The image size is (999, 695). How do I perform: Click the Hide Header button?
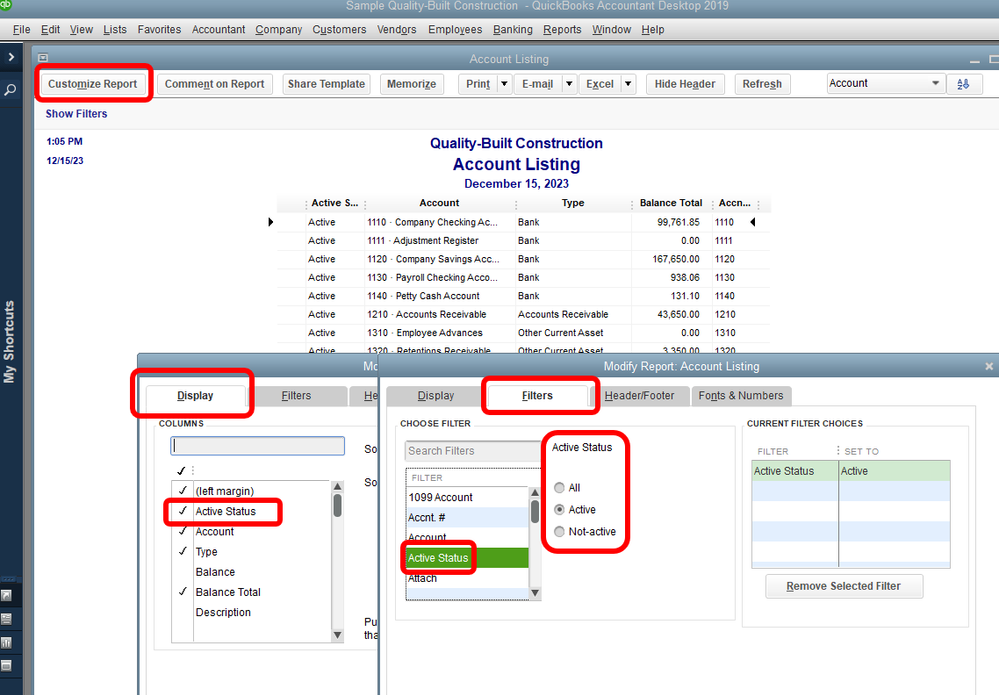click(x=685, y=84)
